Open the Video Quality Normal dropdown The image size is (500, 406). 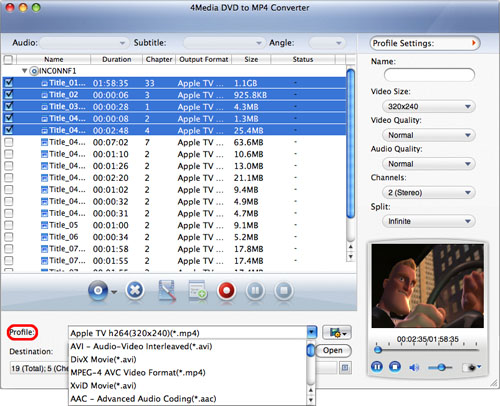pos(428,135)
